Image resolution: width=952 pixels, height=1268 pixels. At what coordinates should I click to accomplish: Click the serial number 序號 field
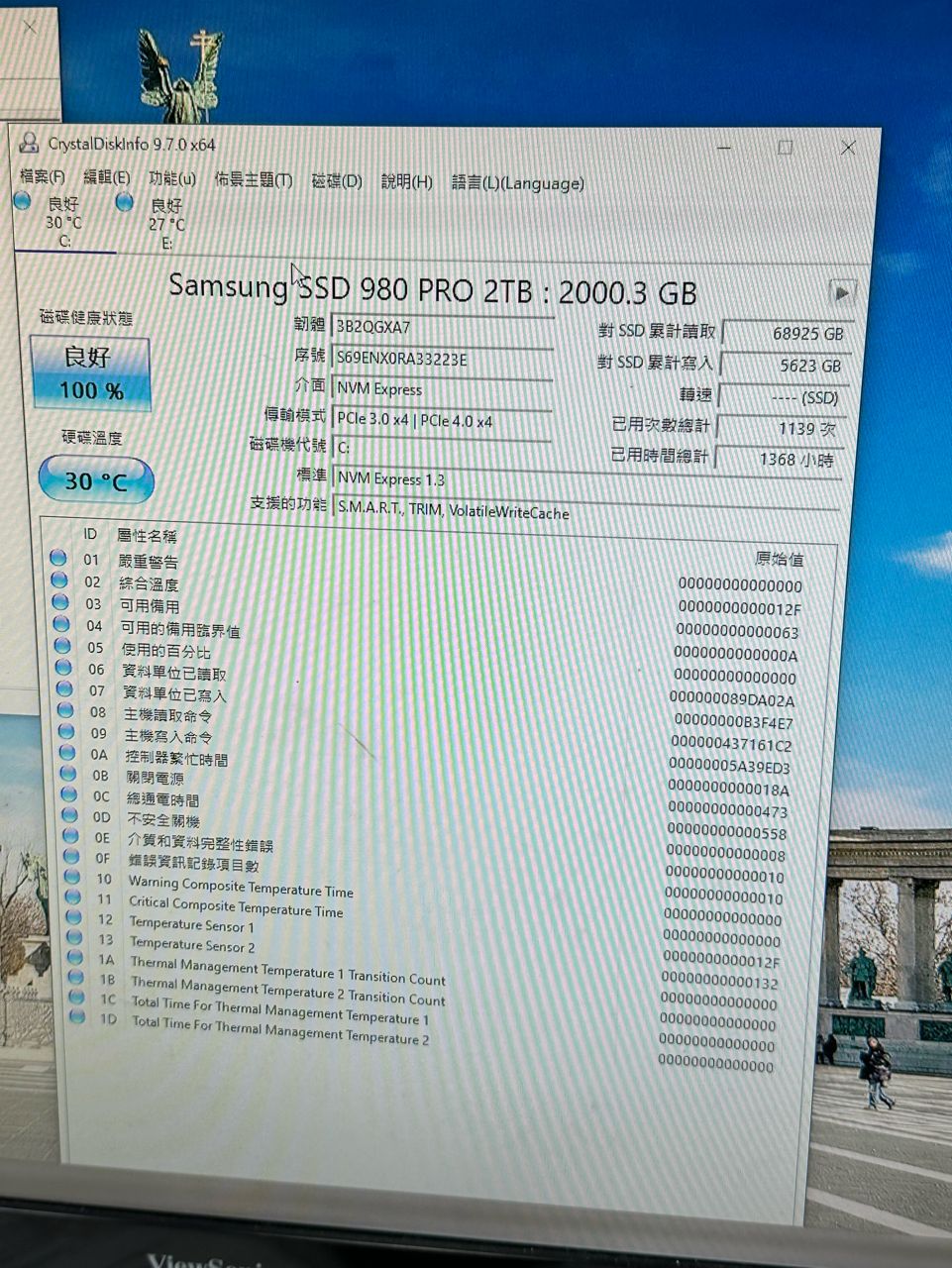point(442,359)
